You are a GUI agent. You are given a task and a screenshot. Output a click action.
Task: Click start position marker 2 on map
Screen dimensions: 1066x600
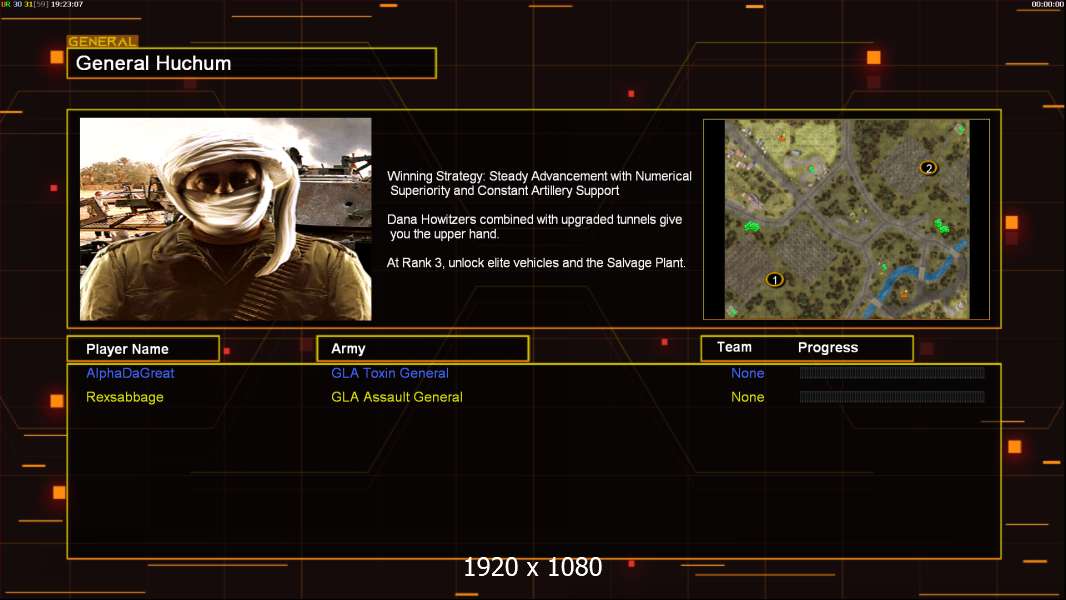pyautogui.click(x=928, y=168)
